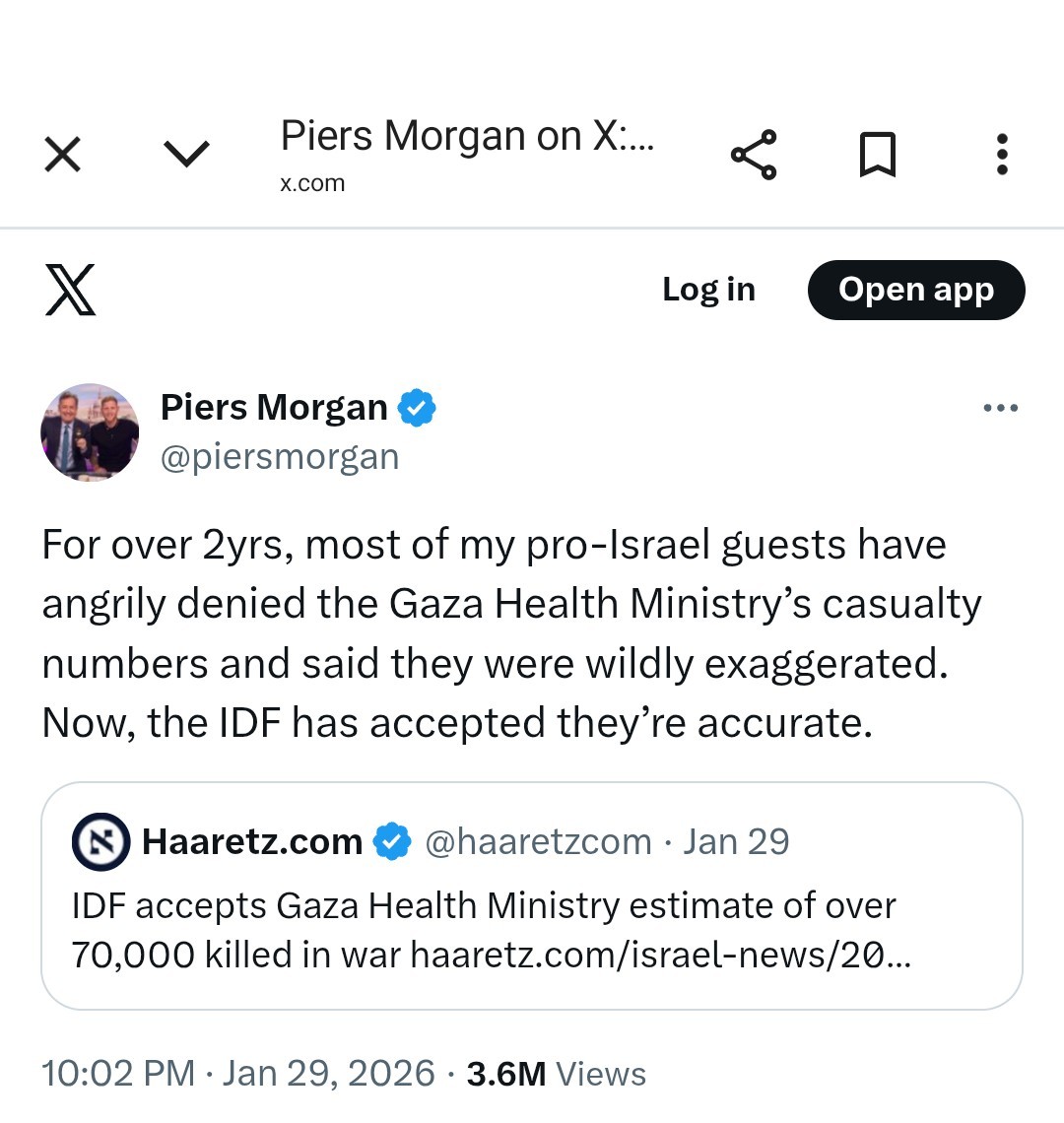1064x1123 pixels.
Task: Click the Haaretz.com logo avatar
Action: 100,842
